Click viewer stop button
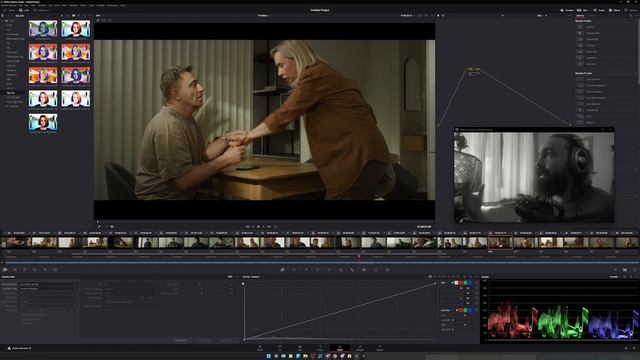This screenshot has width=640, height=360. 258,226
